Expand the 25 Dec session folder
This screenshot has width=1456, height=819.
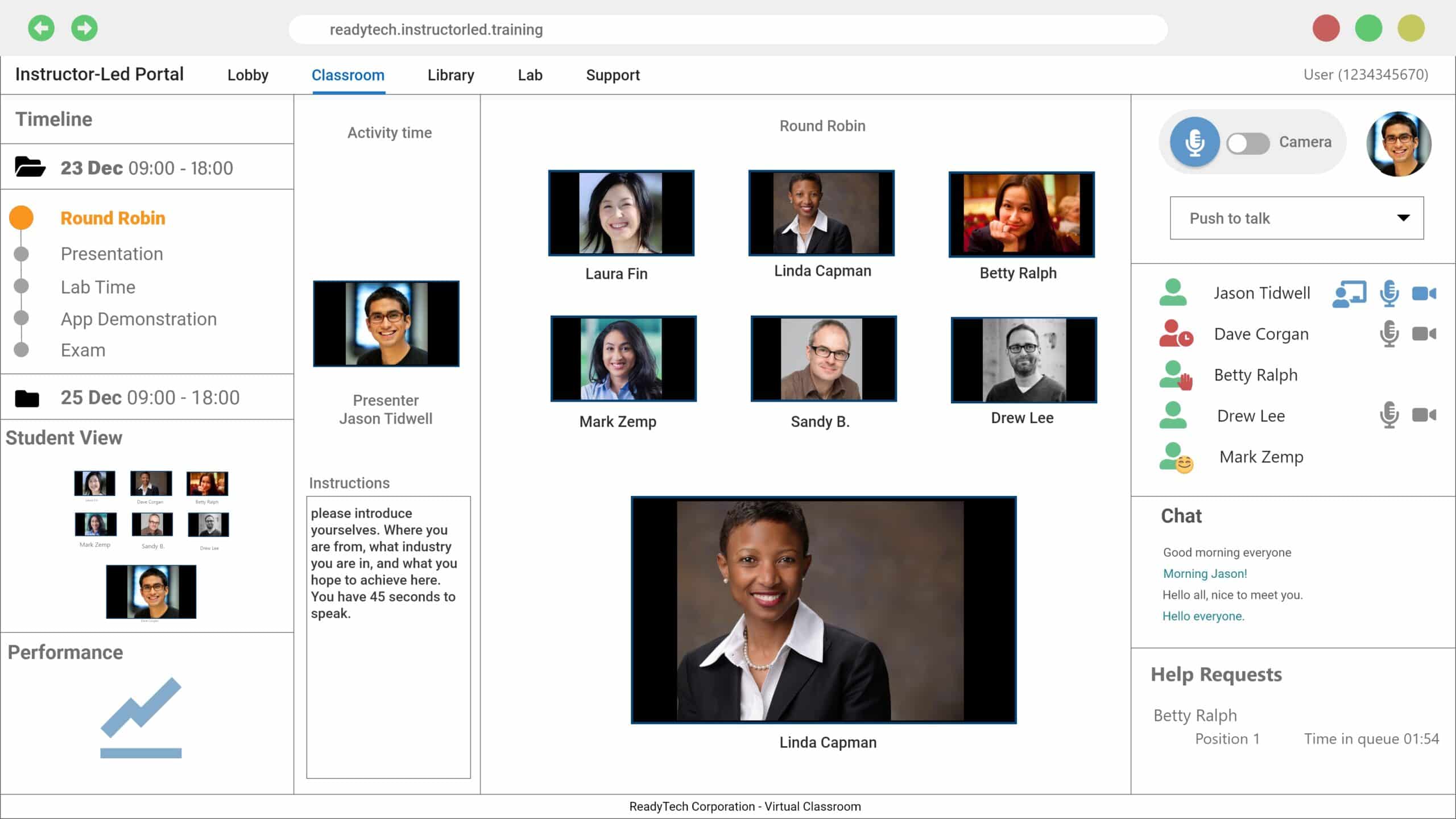pos(27,398)
